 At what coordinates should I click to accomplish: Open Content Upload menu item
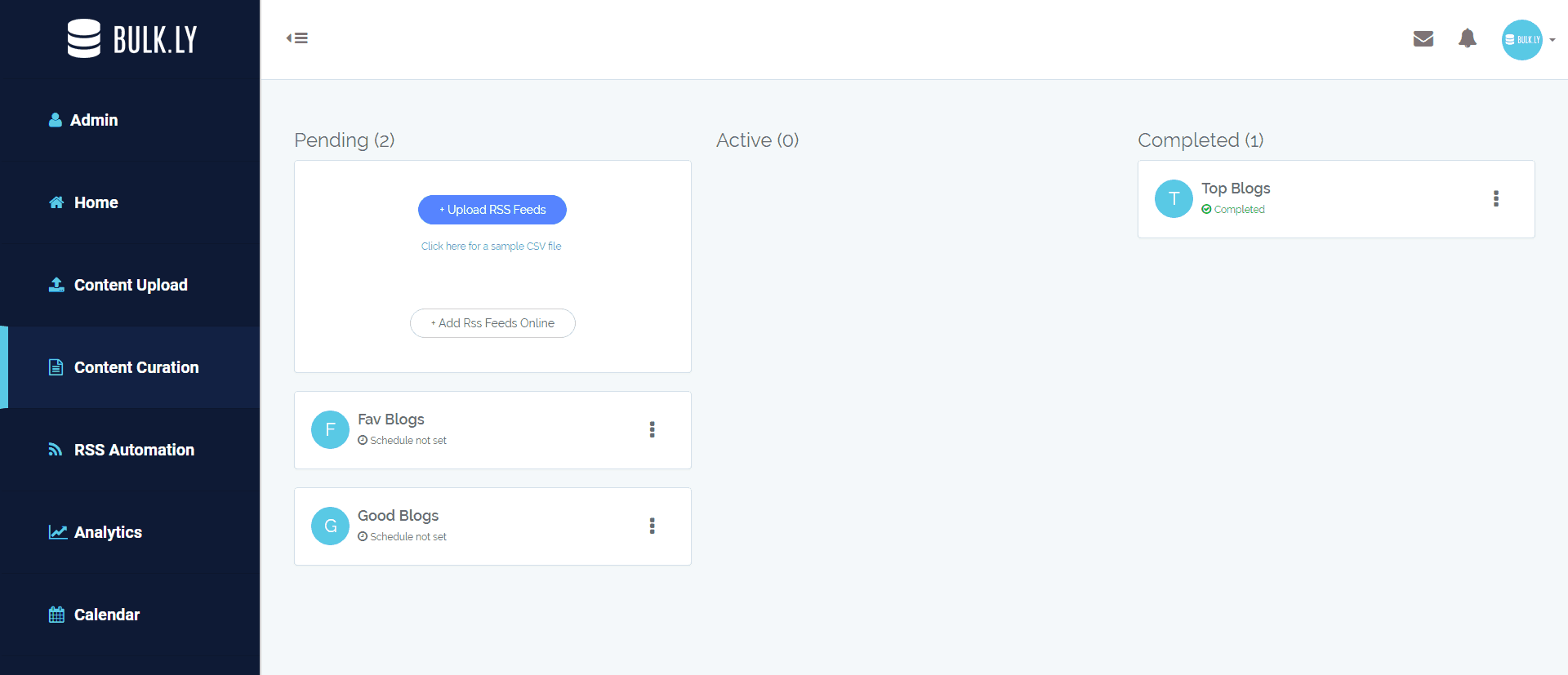pyautogui.click(x=130, y=285)
